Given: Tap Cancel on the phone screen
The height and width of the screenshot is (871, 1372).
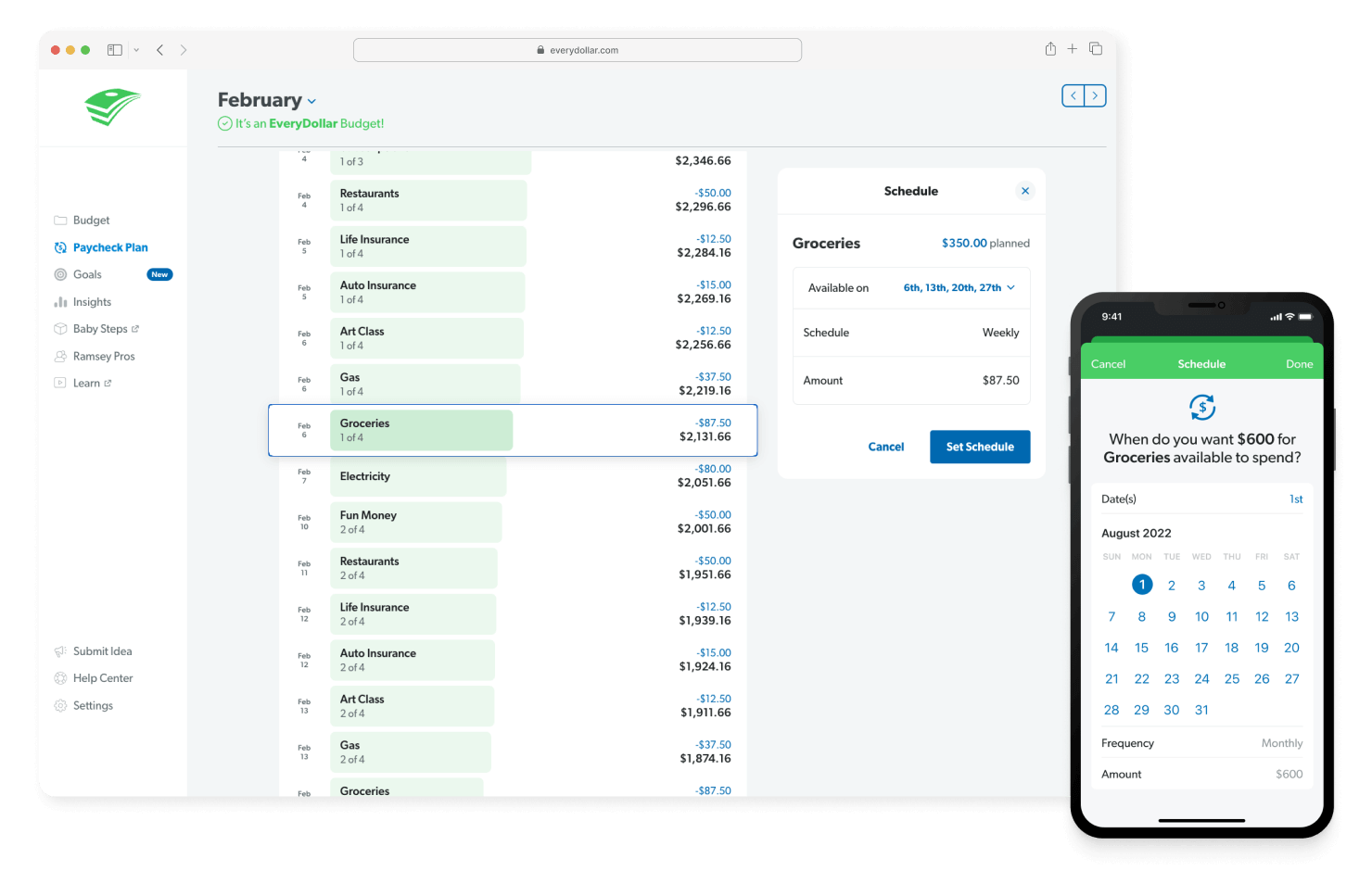Looking at the screenshot, I should pos(1108,364).
